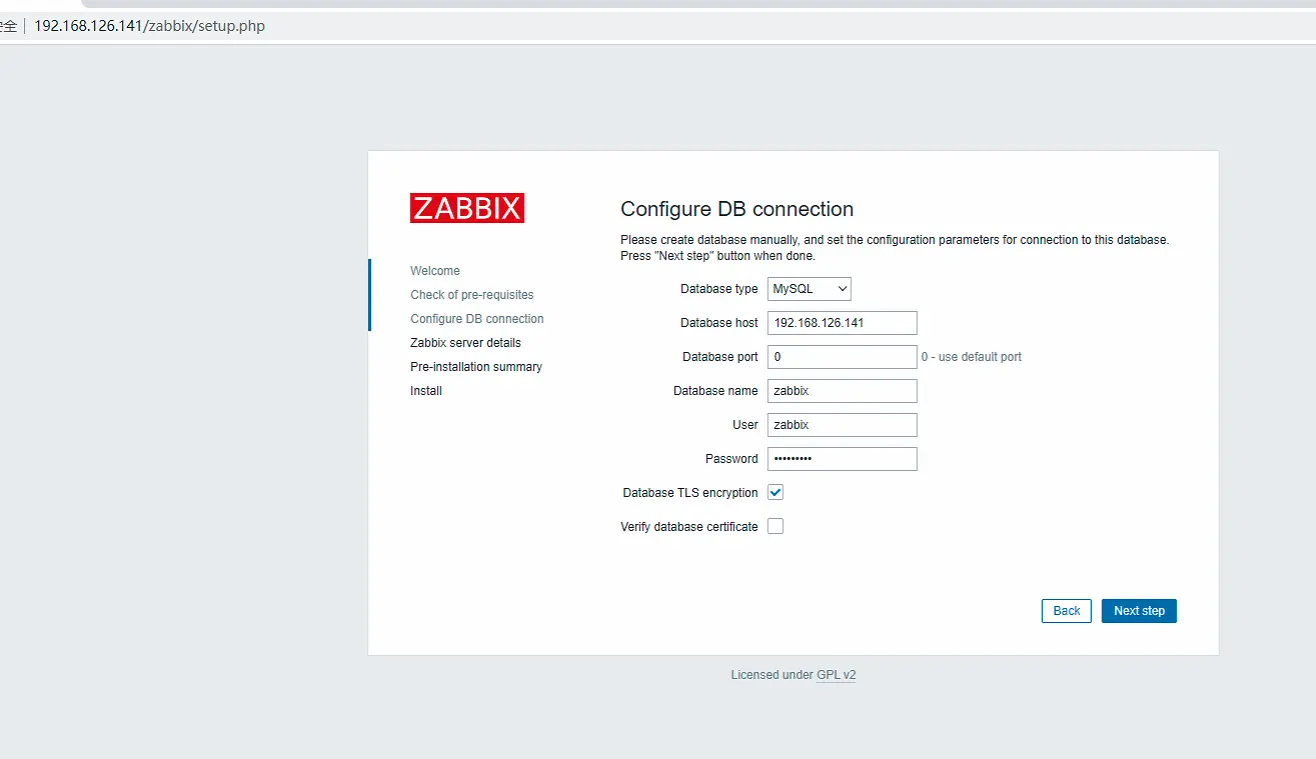Select Install step in sidebar
The image size is (1316, 759).
pyautogui.click(x=426, y=391)
